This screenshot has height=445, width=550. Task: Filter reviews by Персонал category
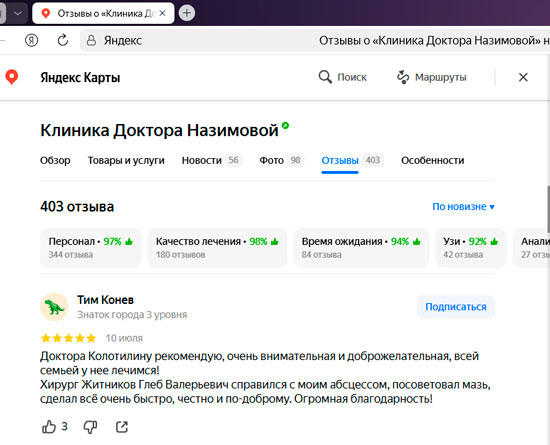91,248
